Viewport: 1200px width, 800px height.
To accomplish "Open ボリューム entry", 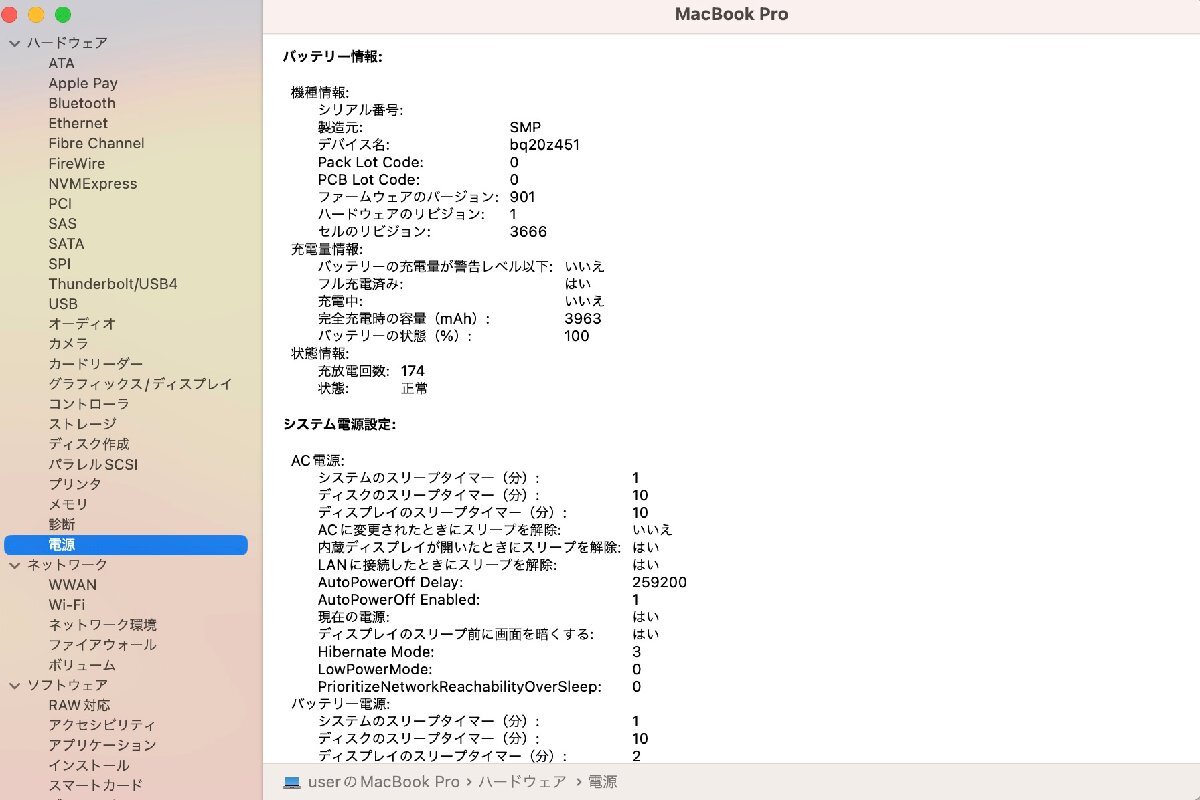I will click(82, 665).
